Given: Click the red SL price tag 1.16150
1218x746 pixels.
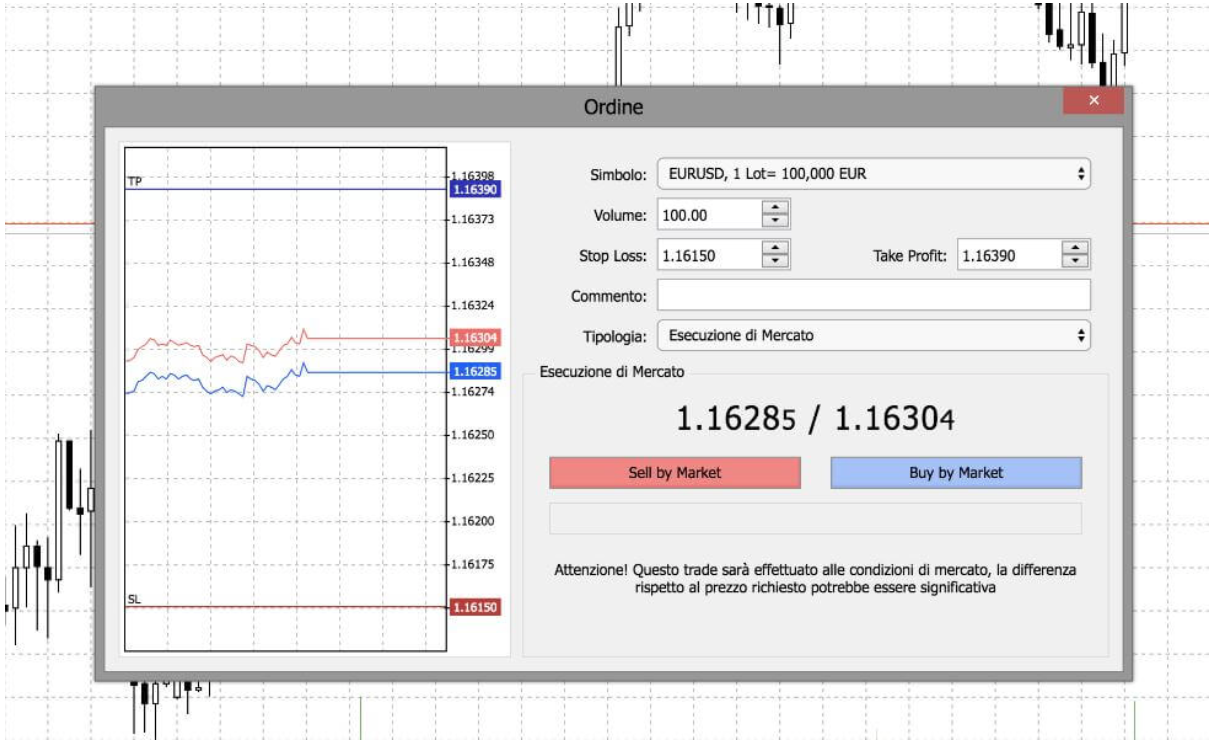Looking at the screenshot, I should pos(475,607).
